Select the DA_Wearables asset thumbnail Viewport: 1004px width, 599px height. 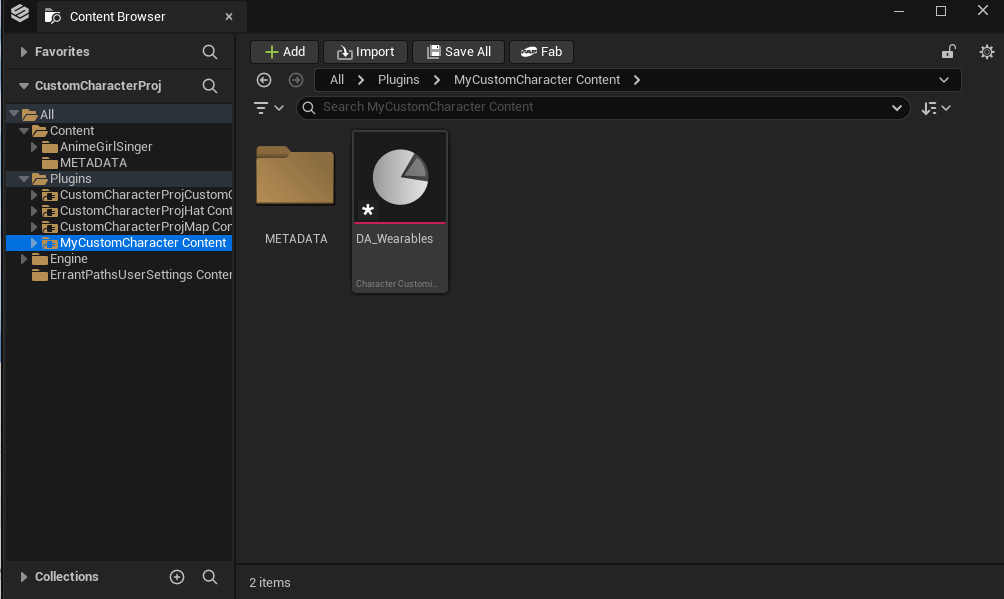click(400, 177)
